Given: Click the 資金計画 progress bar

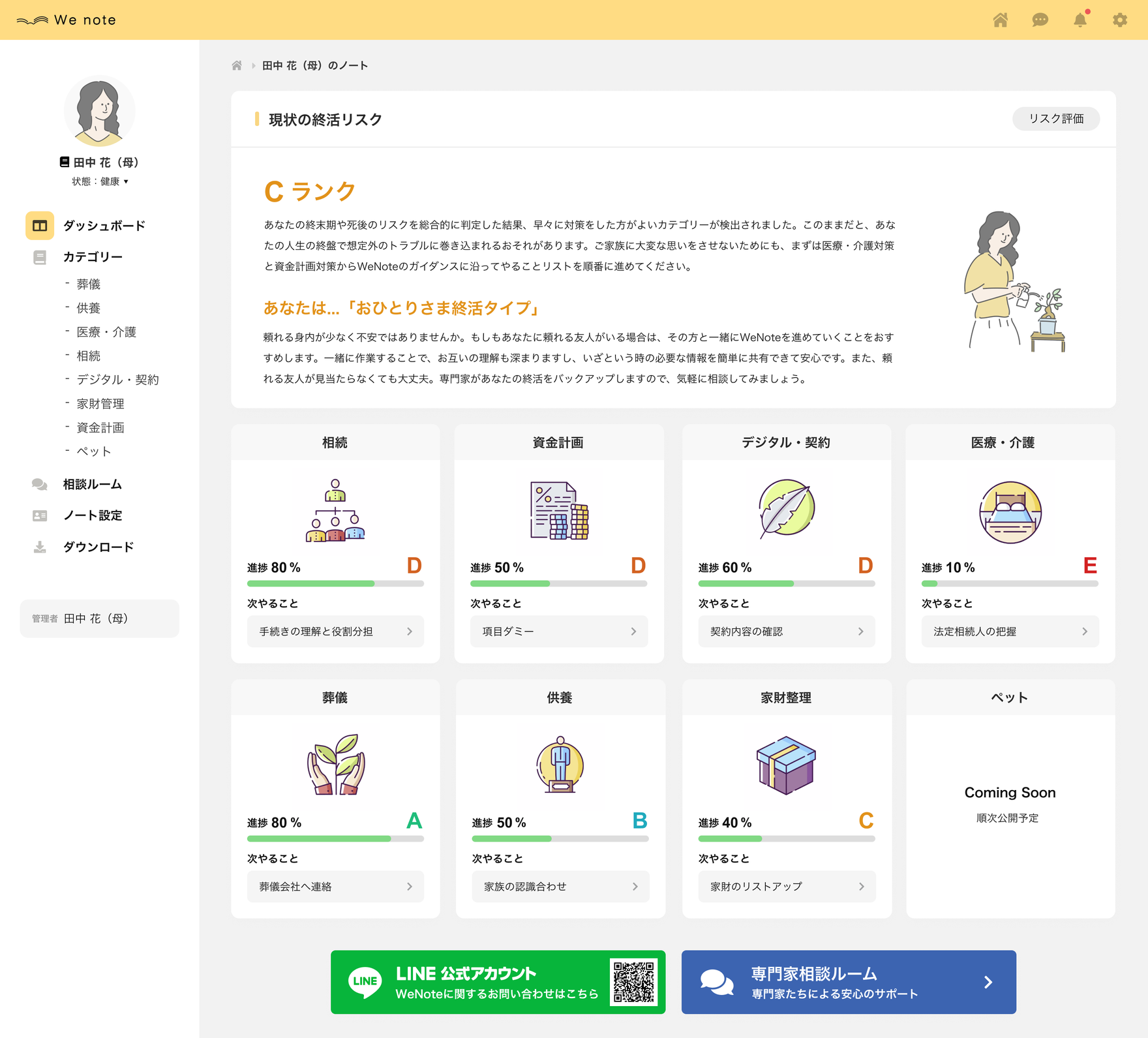Looking at the screenshot, I should pos(558,583).
